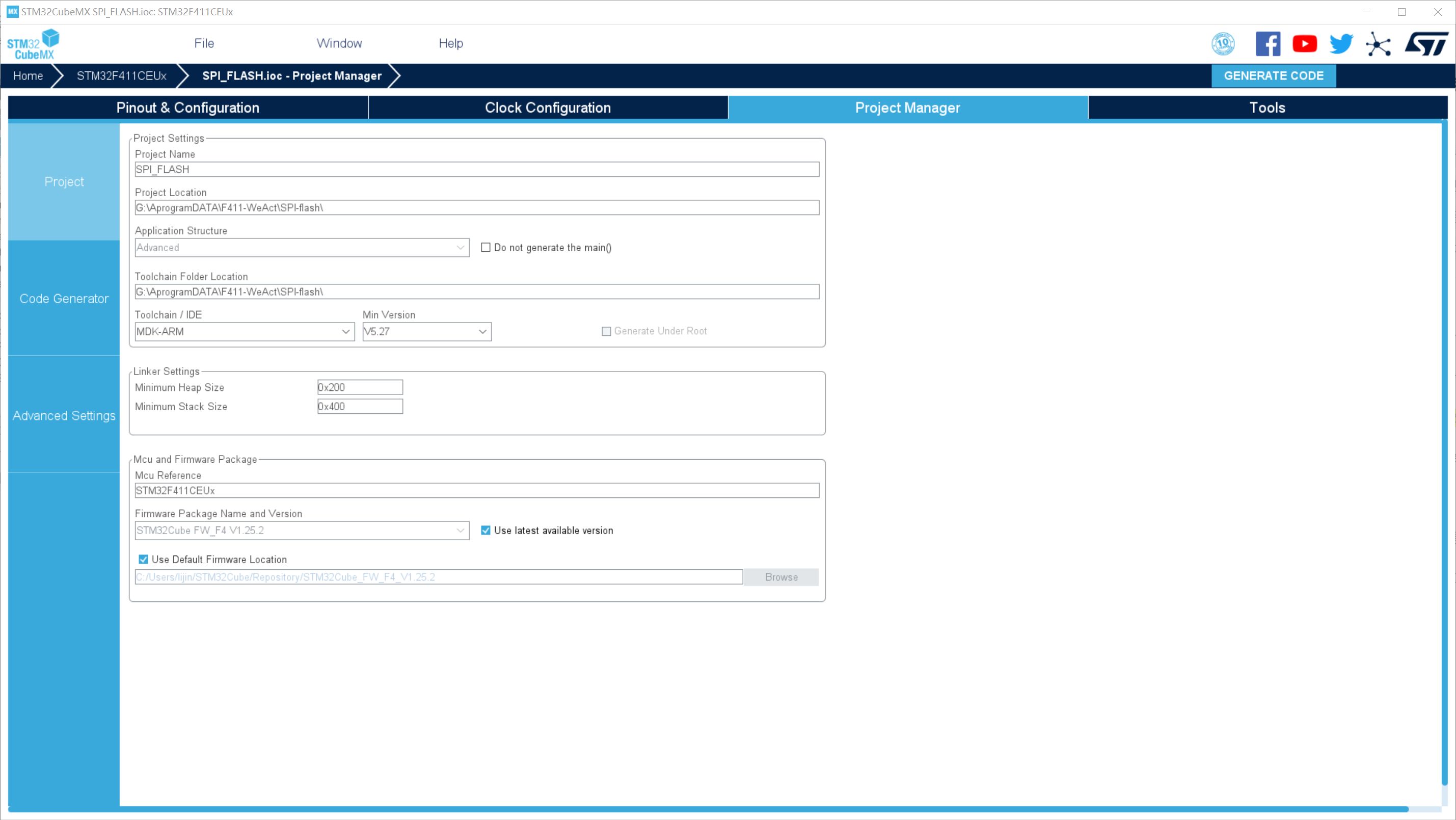Click the MX app icon in title bar

tap(12, 11)
